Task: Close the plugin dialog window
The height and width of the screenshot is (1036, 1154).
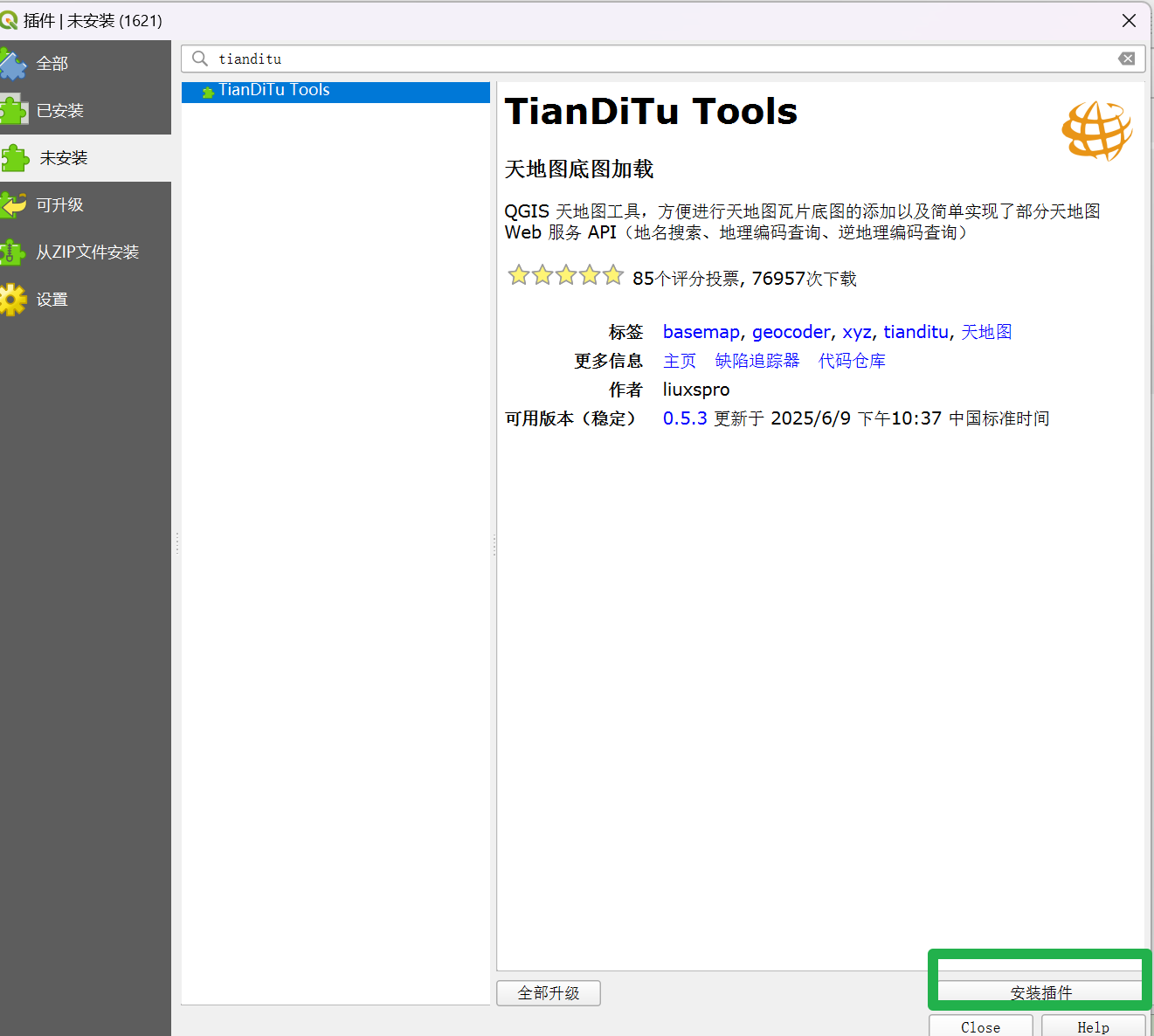Action: tap(1129, 20)
